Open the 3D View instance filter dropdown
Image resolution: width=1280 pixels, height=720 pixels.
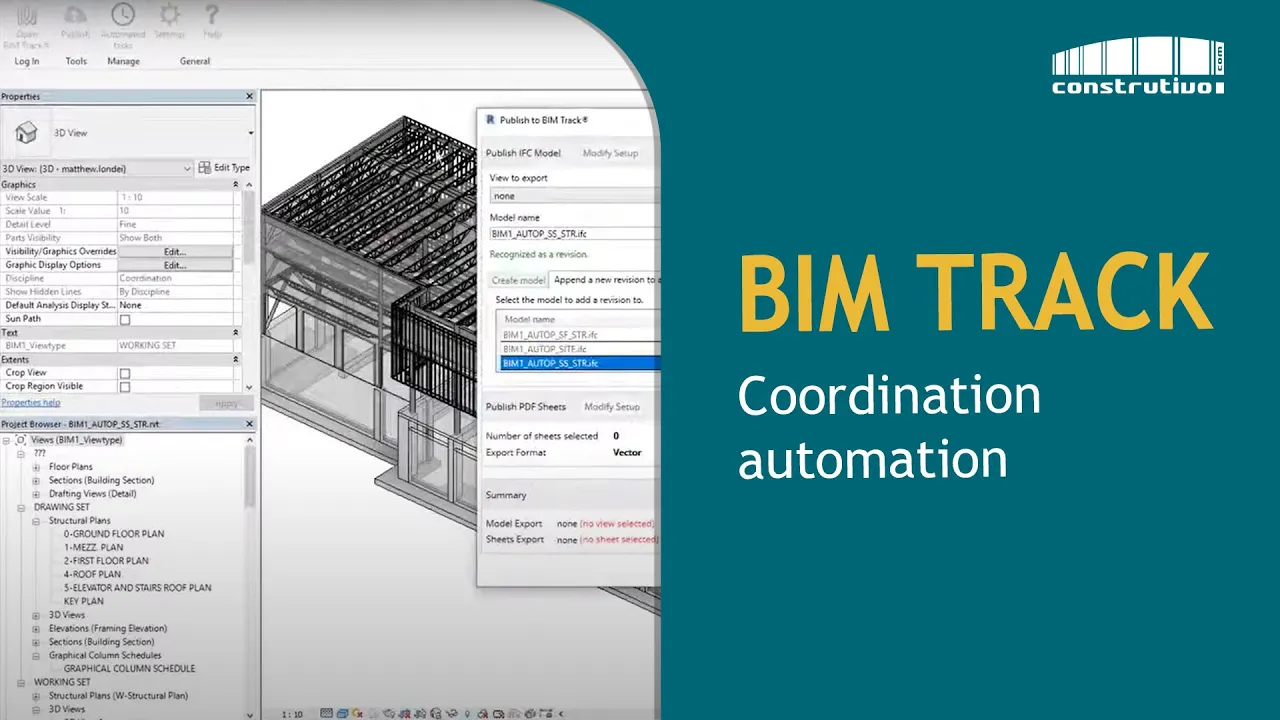(x=187, y=169)
